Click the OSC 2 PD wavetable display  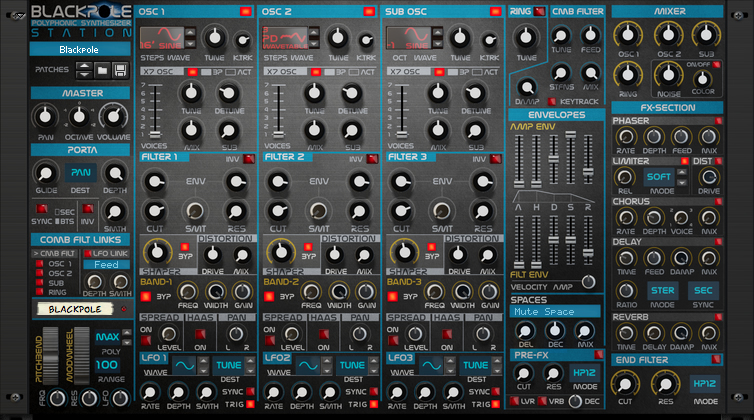pos(285,38)
